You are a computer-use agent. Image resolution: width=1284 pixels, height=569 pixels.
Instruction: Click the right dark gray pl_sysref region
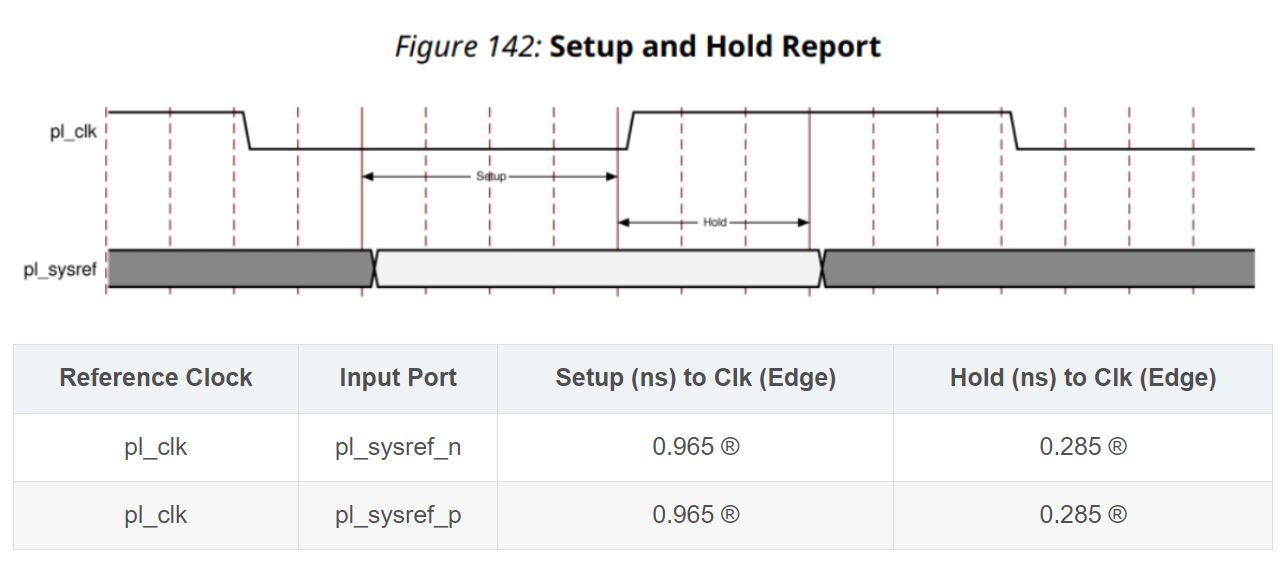click(1039, 269)
